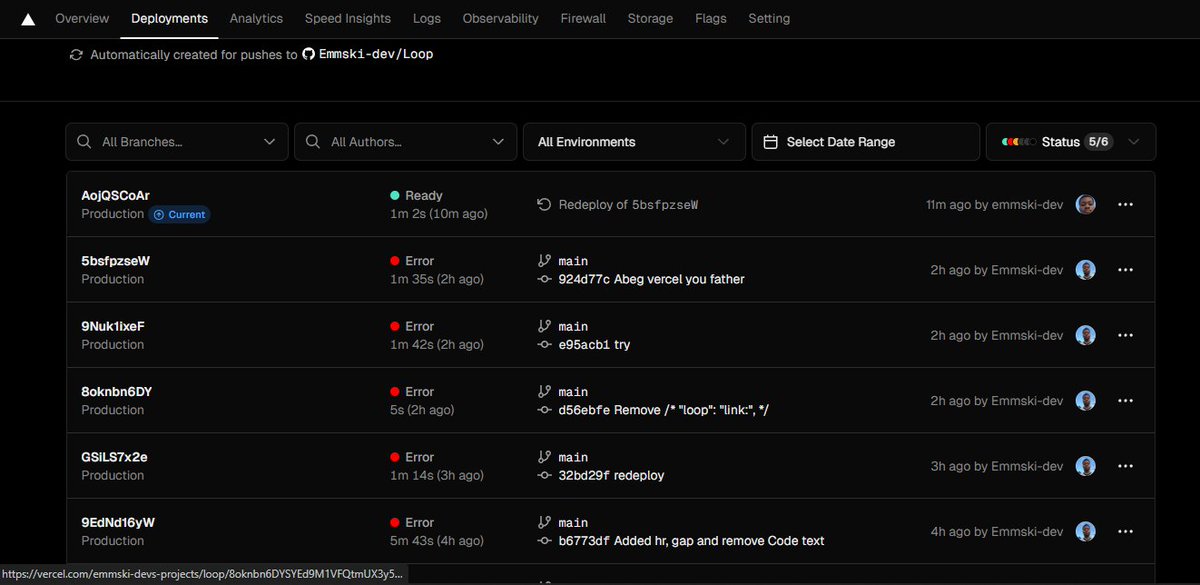Switch to the Analytics tab
Image resolution: width=1200 pixels, height=585 pixels.
[256, 18]
